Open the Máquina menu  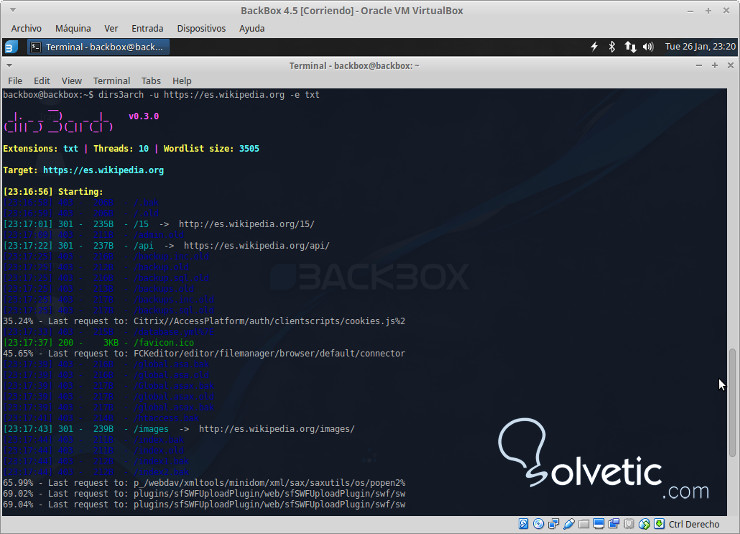pos(73,28)
